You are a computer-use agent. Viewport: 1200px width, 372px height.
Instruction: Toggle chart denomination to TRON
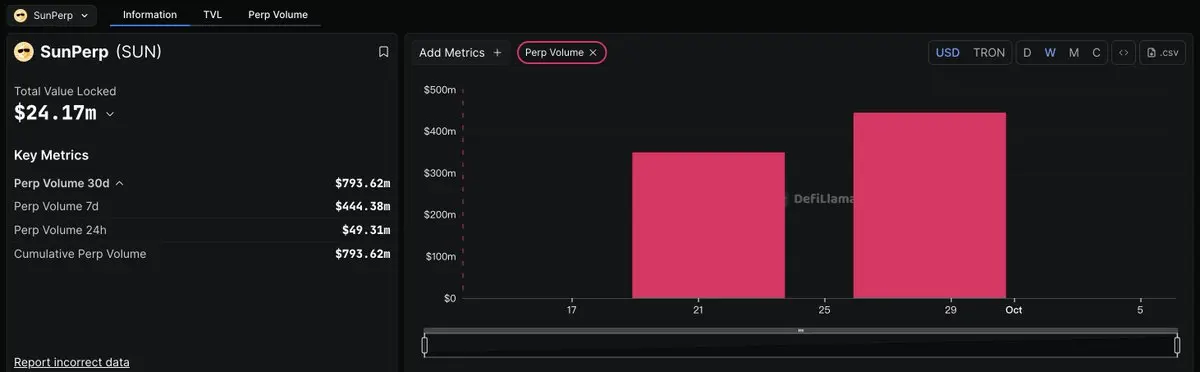click(989, 53)
